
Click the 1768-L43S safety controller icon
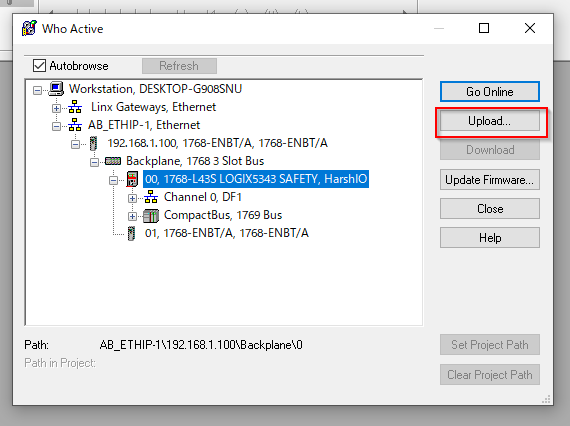[132, 179]
